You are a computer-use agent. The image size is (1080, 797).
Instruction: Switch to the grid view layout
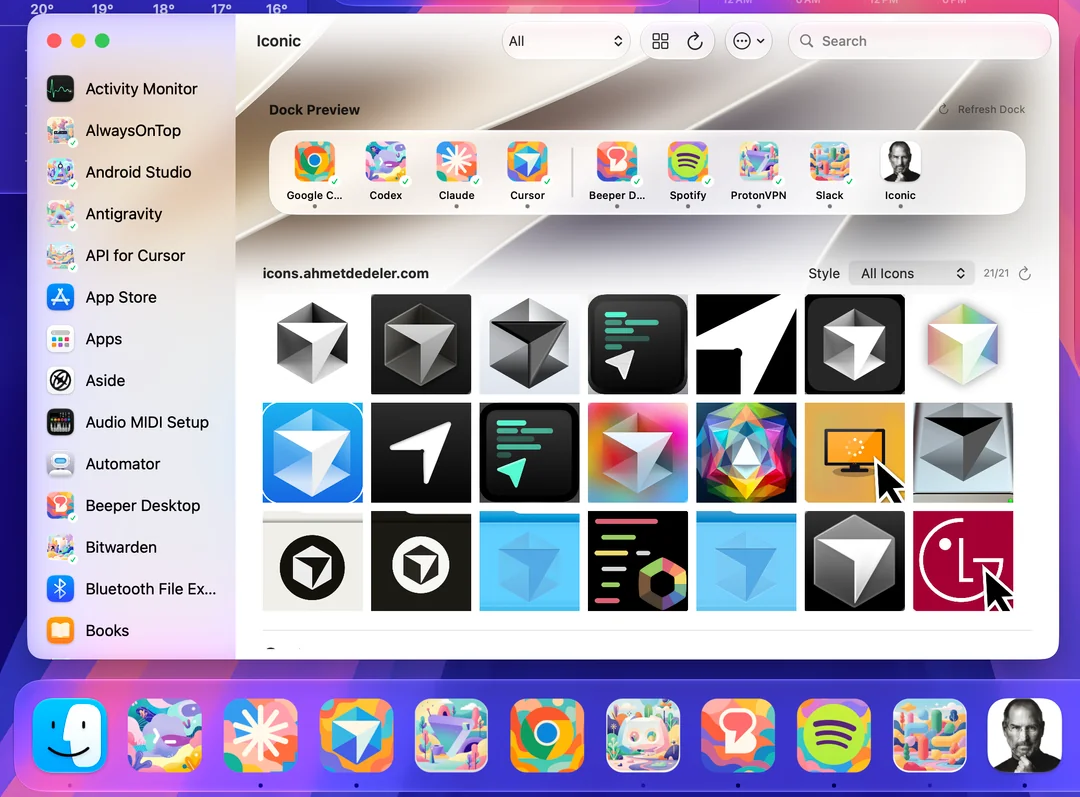[660, 41]
